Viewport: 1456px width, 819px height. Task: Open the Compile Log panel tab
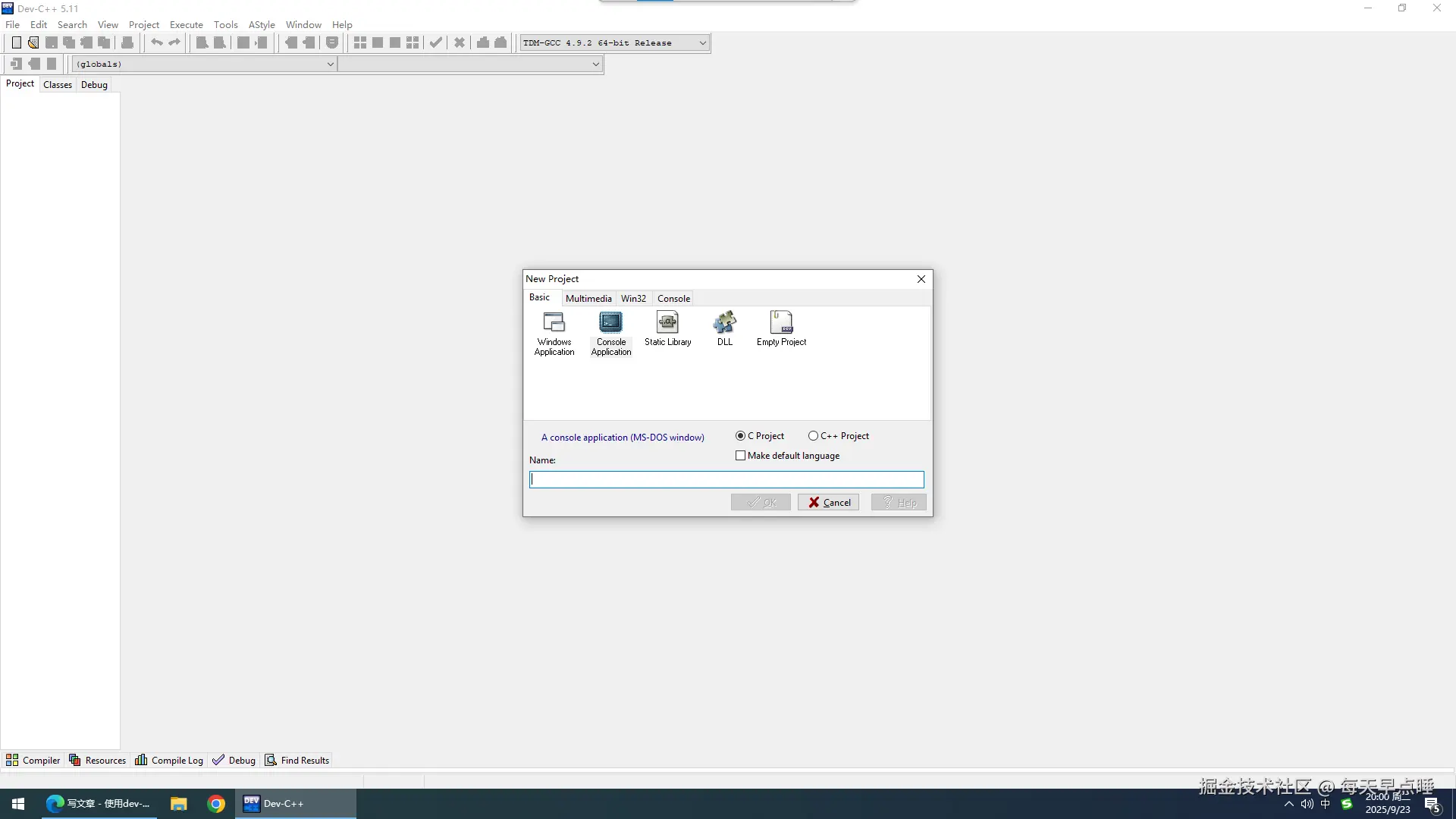tap(169, 761)
